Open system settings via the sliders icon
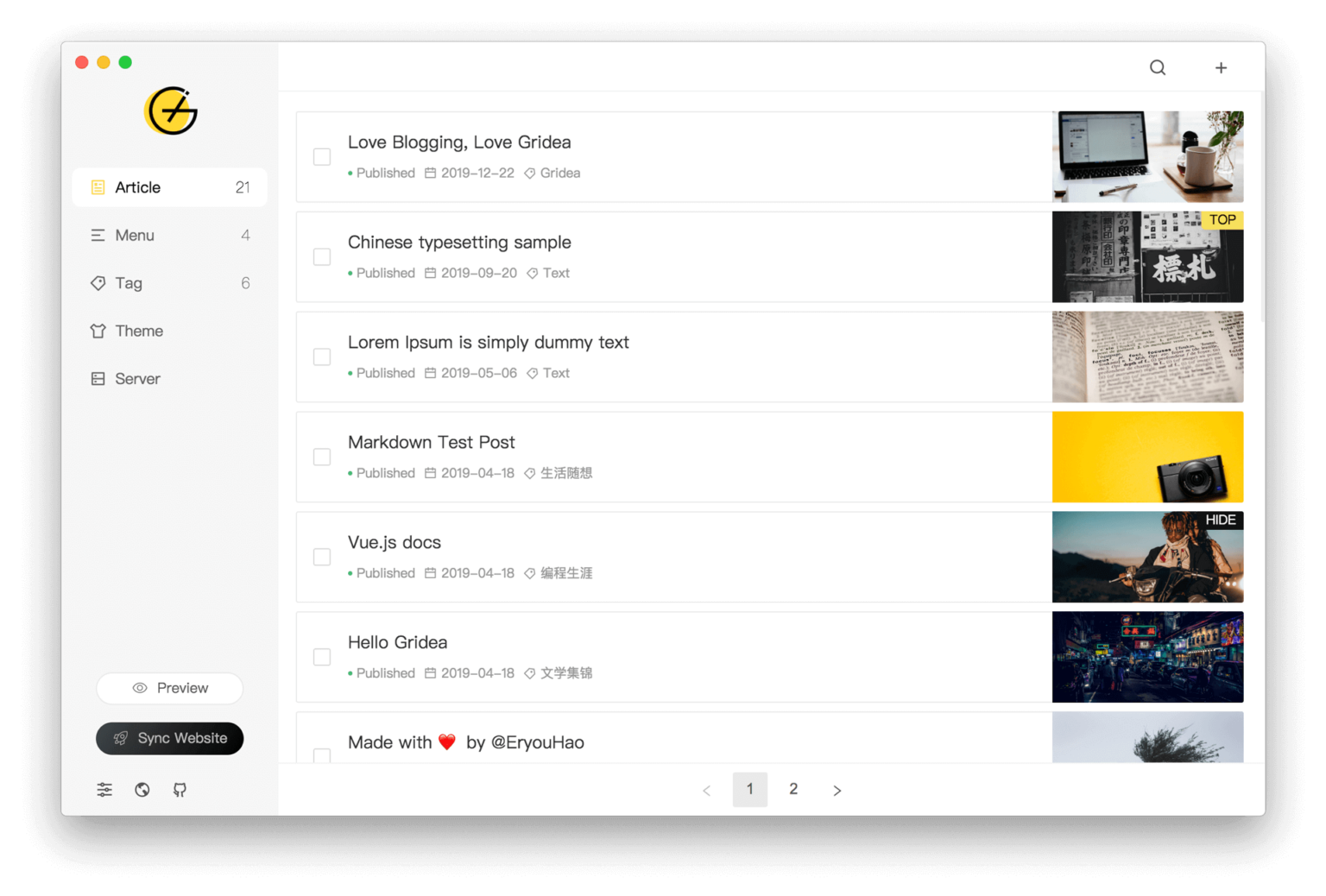The height and width of the screenshot is (896, 1326). point(104,789)
